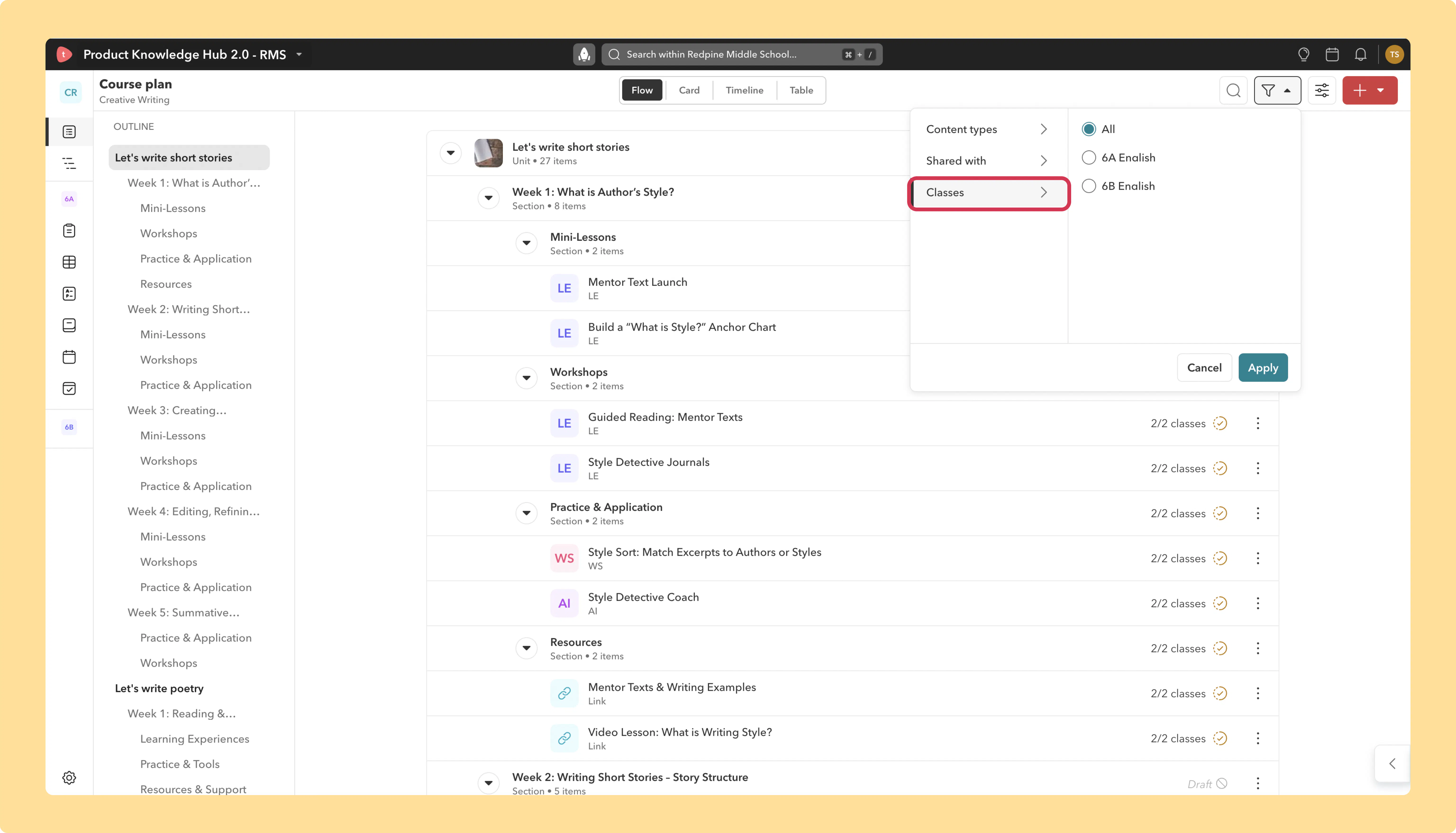Open the class calendar icon in sidebar
This screenshot has width=1456, height=833.
tap(69, 357)
